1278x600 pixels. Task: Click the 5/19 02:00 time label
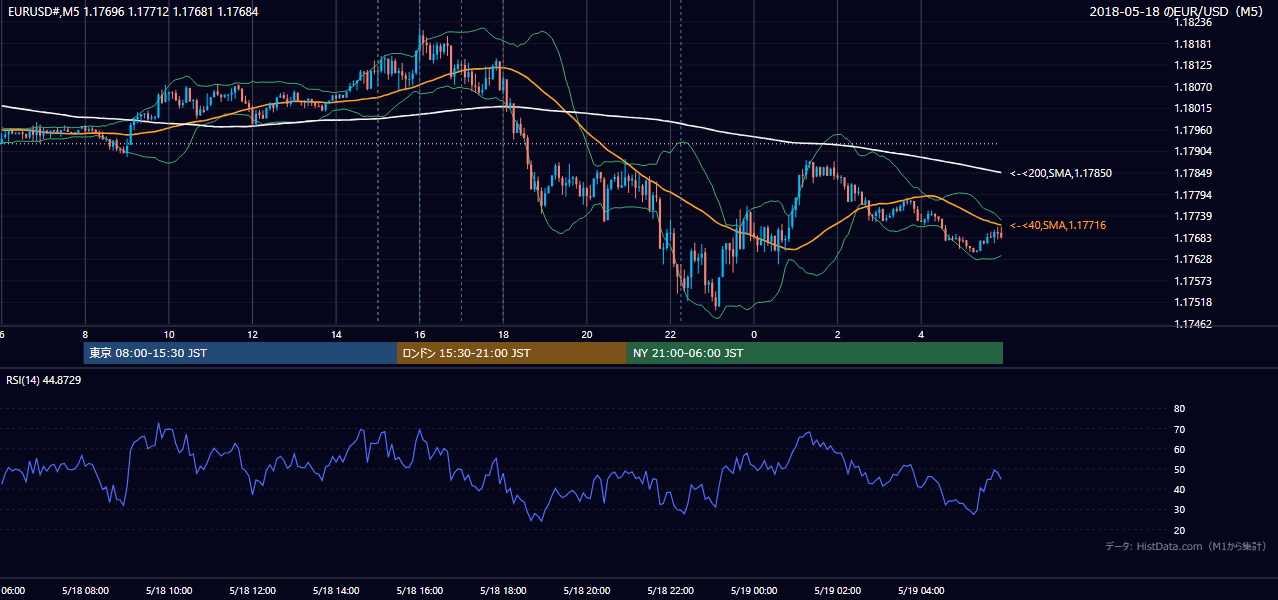[837, 590]
